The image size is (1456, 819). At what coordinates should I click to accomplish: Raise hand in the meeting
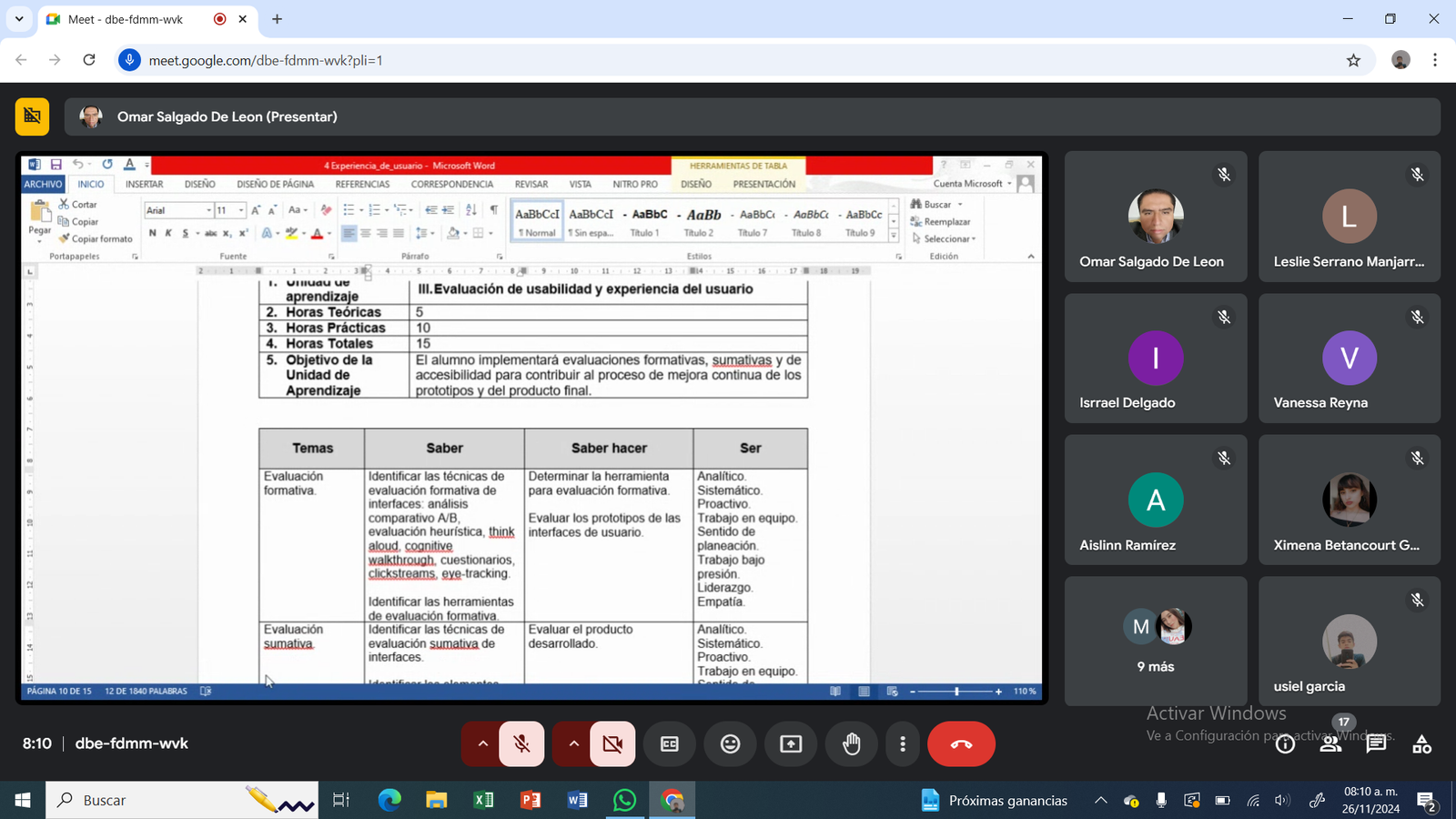pyautogui.click(x=851, y=743)
